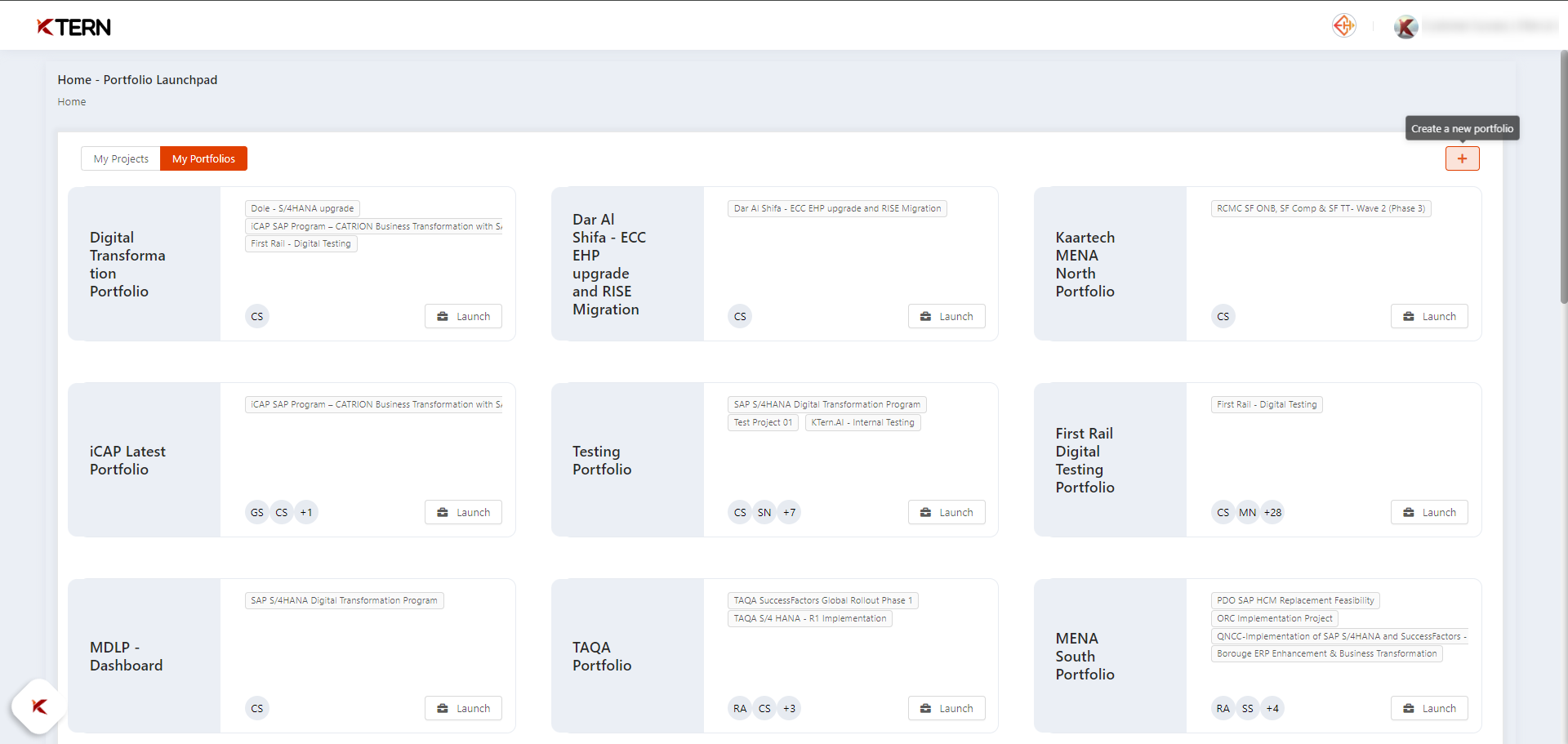The width and height of the screenshot is (1568, 744).
Task: Click TAQA SuccessFactors Global Rollout tag
Action: 822,600
